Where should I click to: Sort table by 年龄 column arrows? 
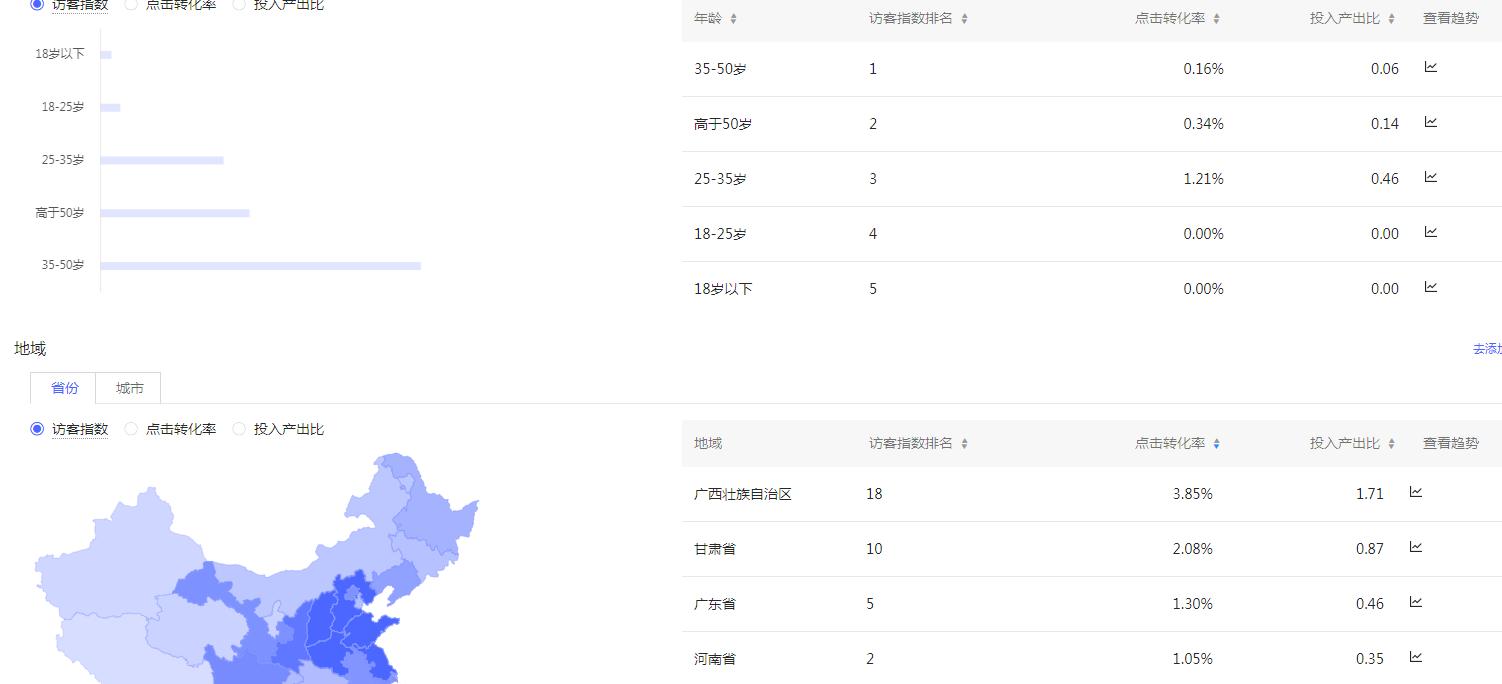pos(735,17)
